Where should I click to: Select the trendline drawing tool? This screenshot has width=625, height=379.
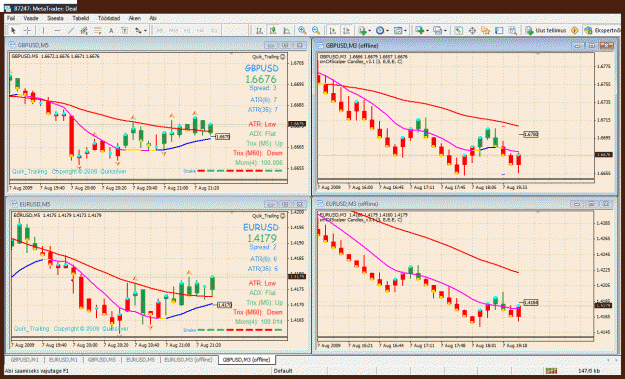pos(71,31)
